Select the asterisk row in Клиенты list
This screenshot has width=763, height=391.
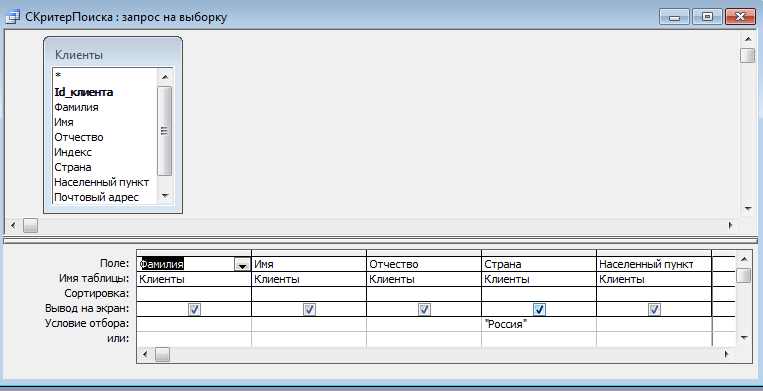[x=105, y=76]
